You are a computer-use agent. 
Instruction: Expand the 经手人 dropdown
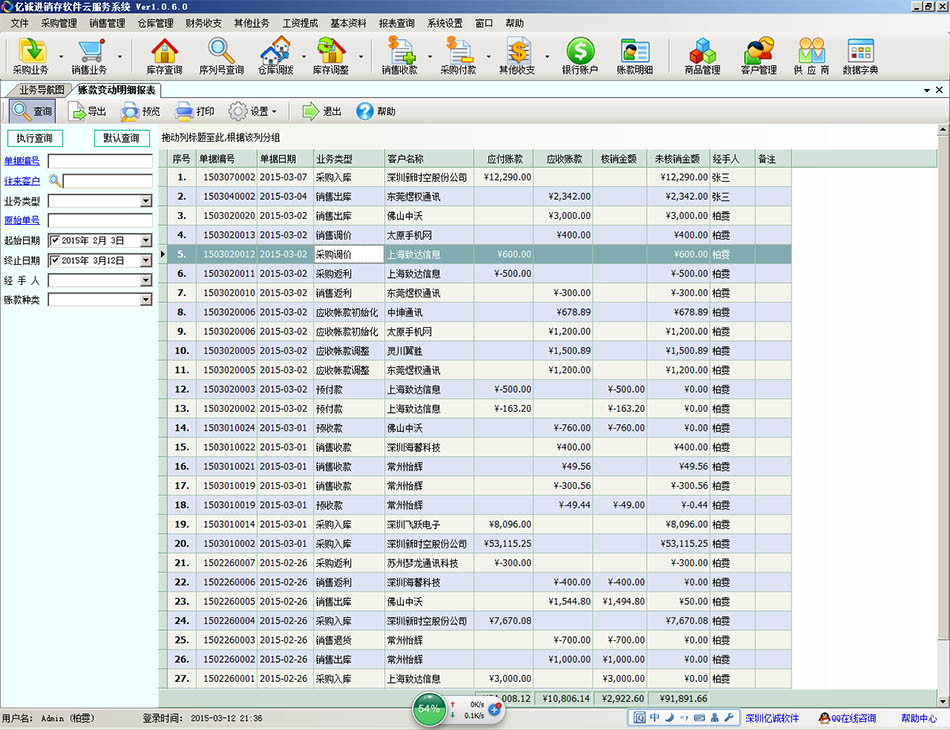145,280
